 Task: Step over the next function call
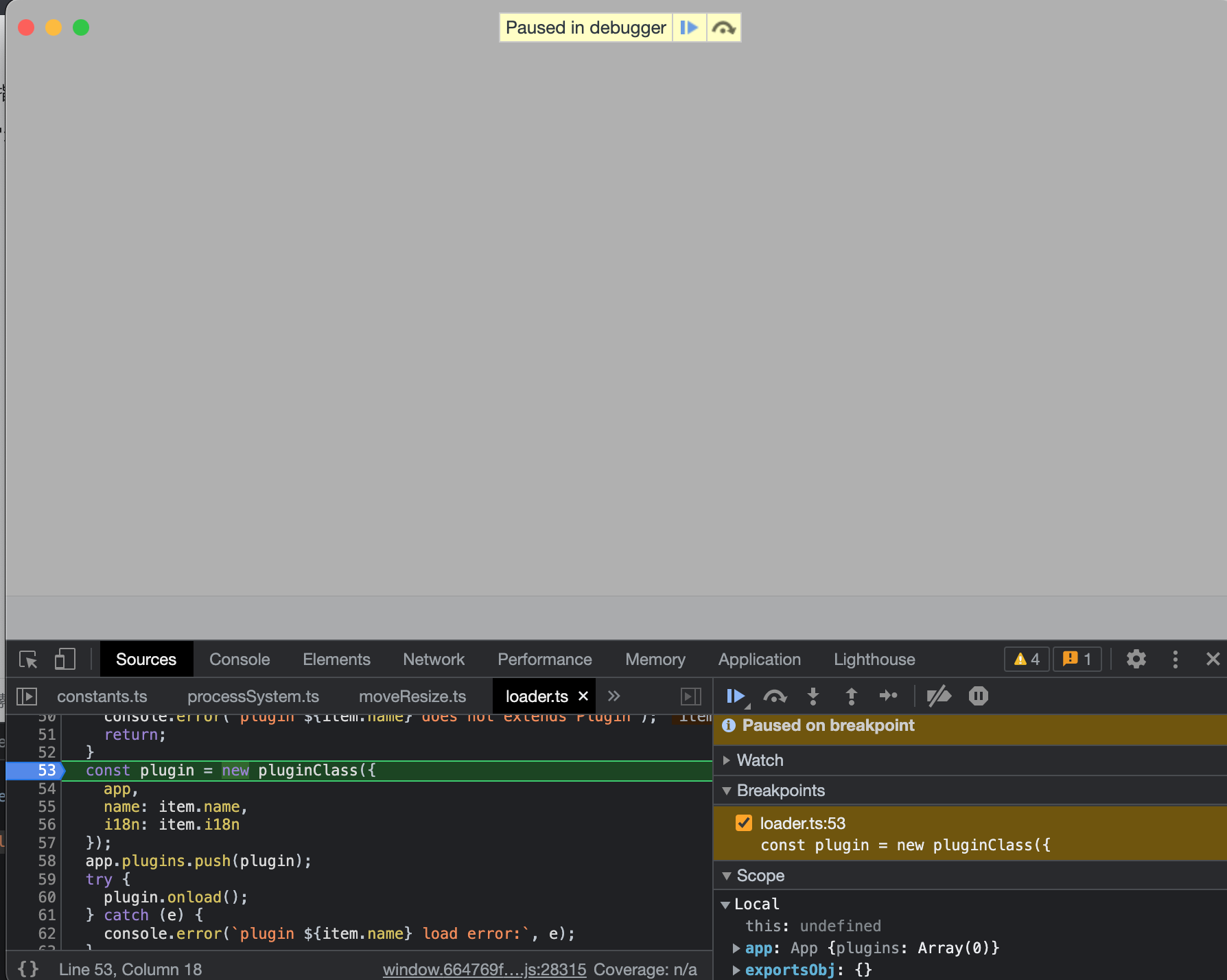(775, 696)
